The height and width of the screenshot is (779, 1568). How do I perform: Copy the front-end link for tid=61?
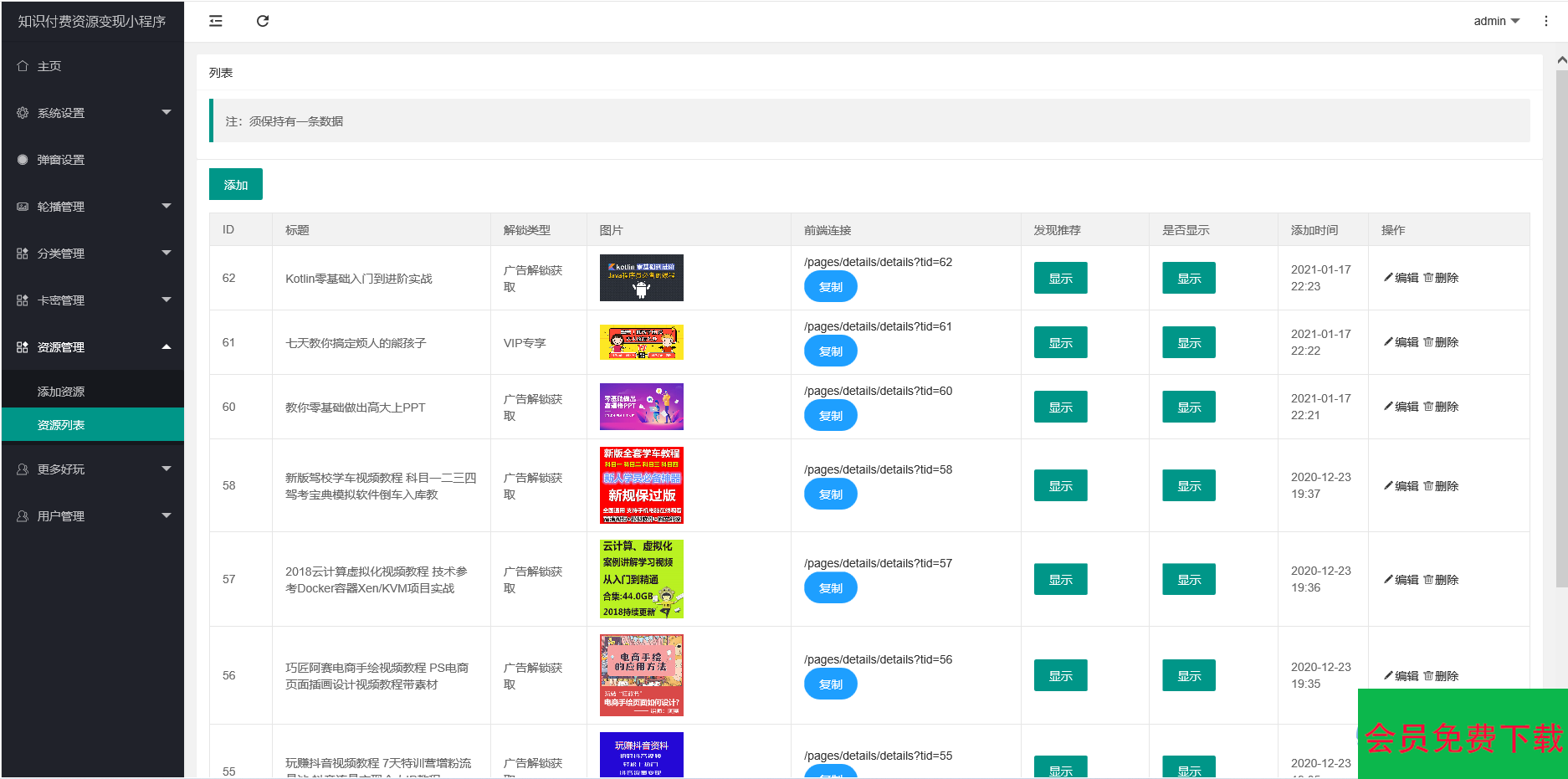(x=830, y=351)
